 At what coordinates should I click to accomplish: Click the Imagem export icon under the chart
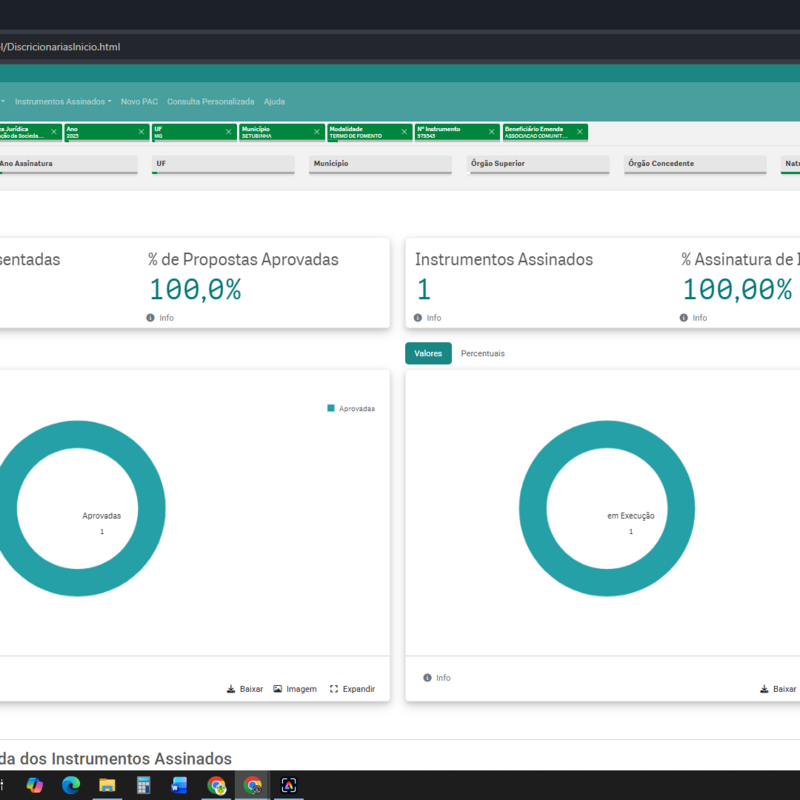(278, 689)
